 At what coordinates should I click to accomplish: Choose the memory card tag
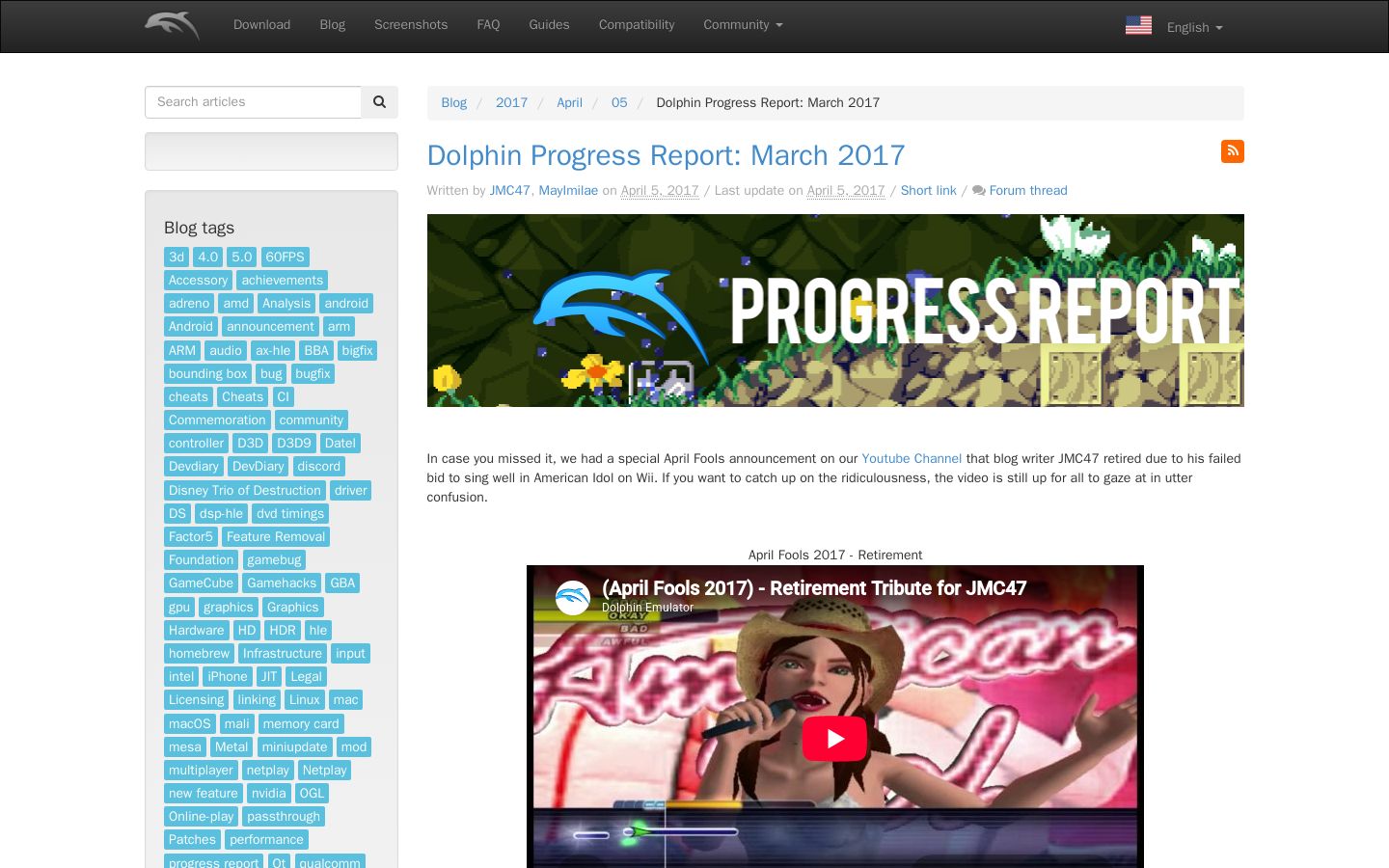point(301,724)
